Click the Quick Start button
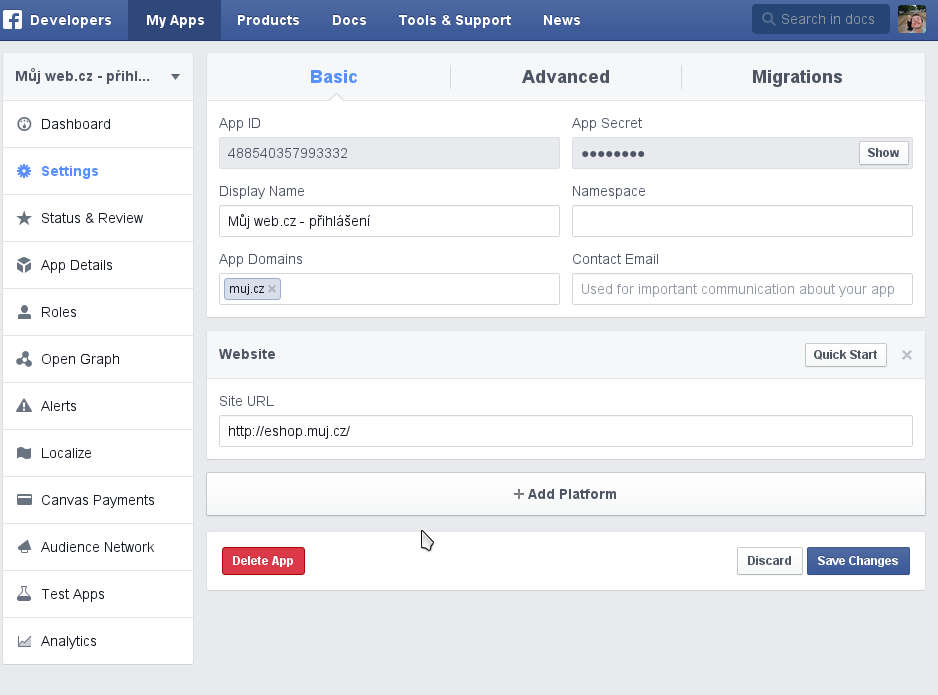Screen dimensions: 938x695 coord(845,355)
